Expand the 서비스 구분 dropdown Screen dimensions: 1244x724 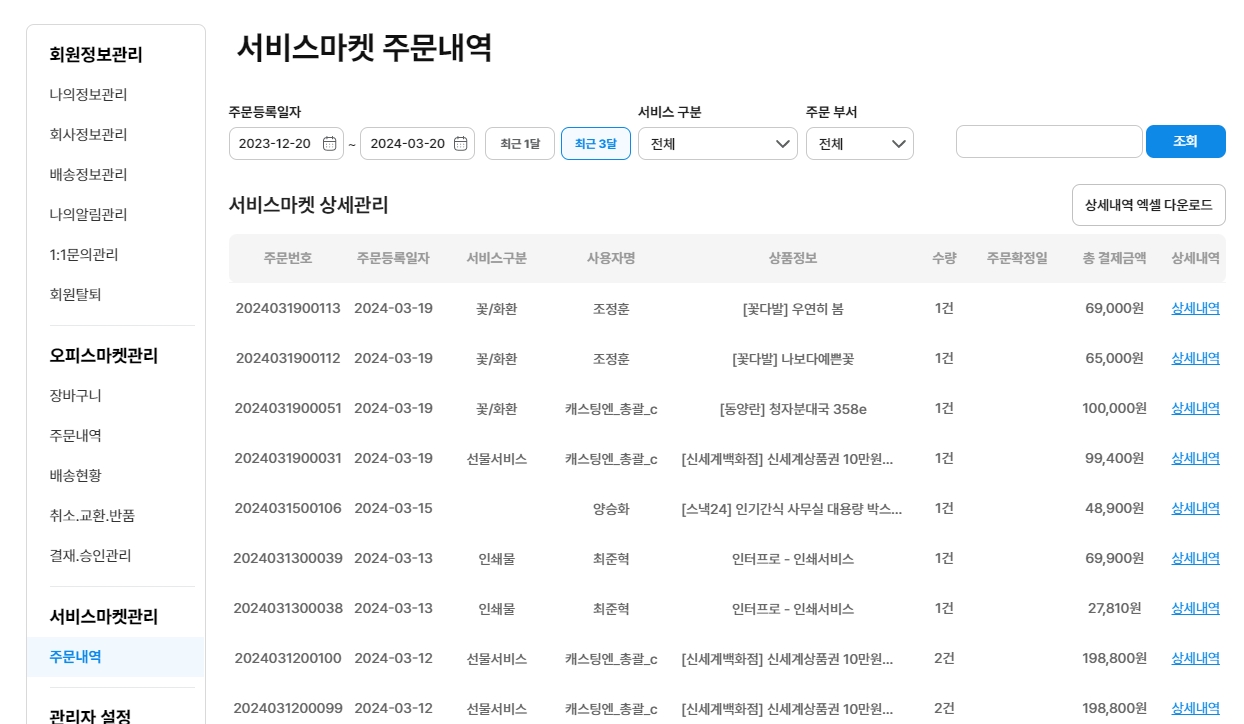coord(717,144)
